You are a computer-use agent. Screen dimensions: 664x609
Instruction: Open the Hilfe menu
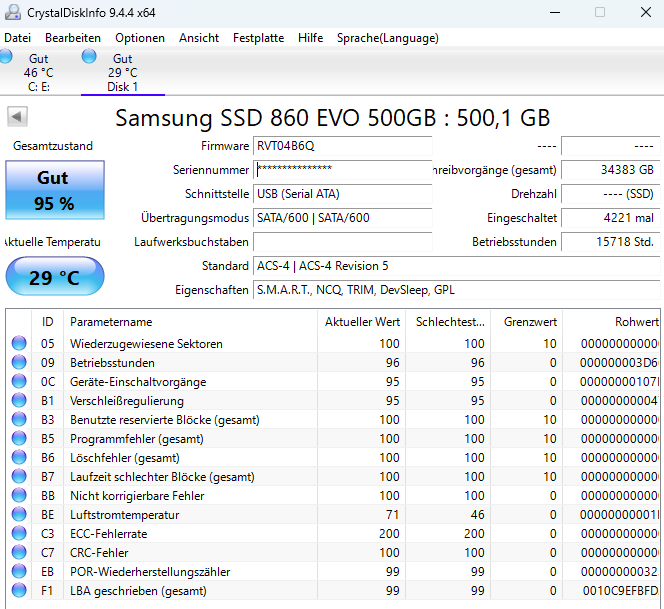coord(310,38)
